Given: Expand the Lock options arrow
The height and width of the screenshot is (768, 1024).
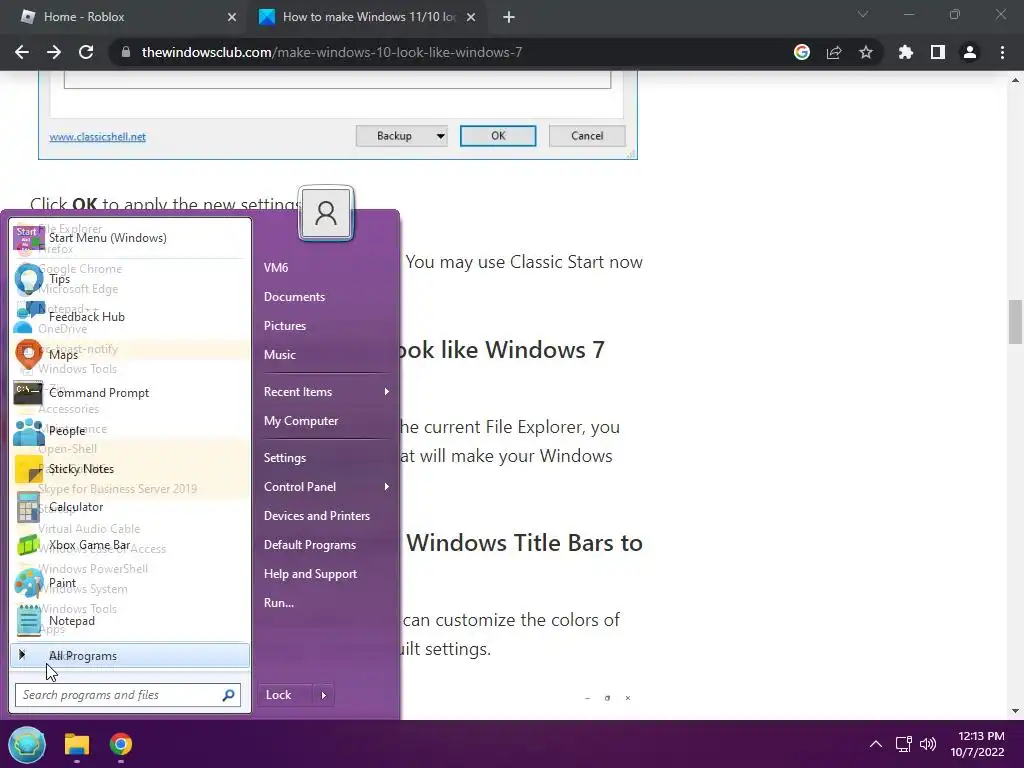Looking at the screenshot, I should click(324, 695).
